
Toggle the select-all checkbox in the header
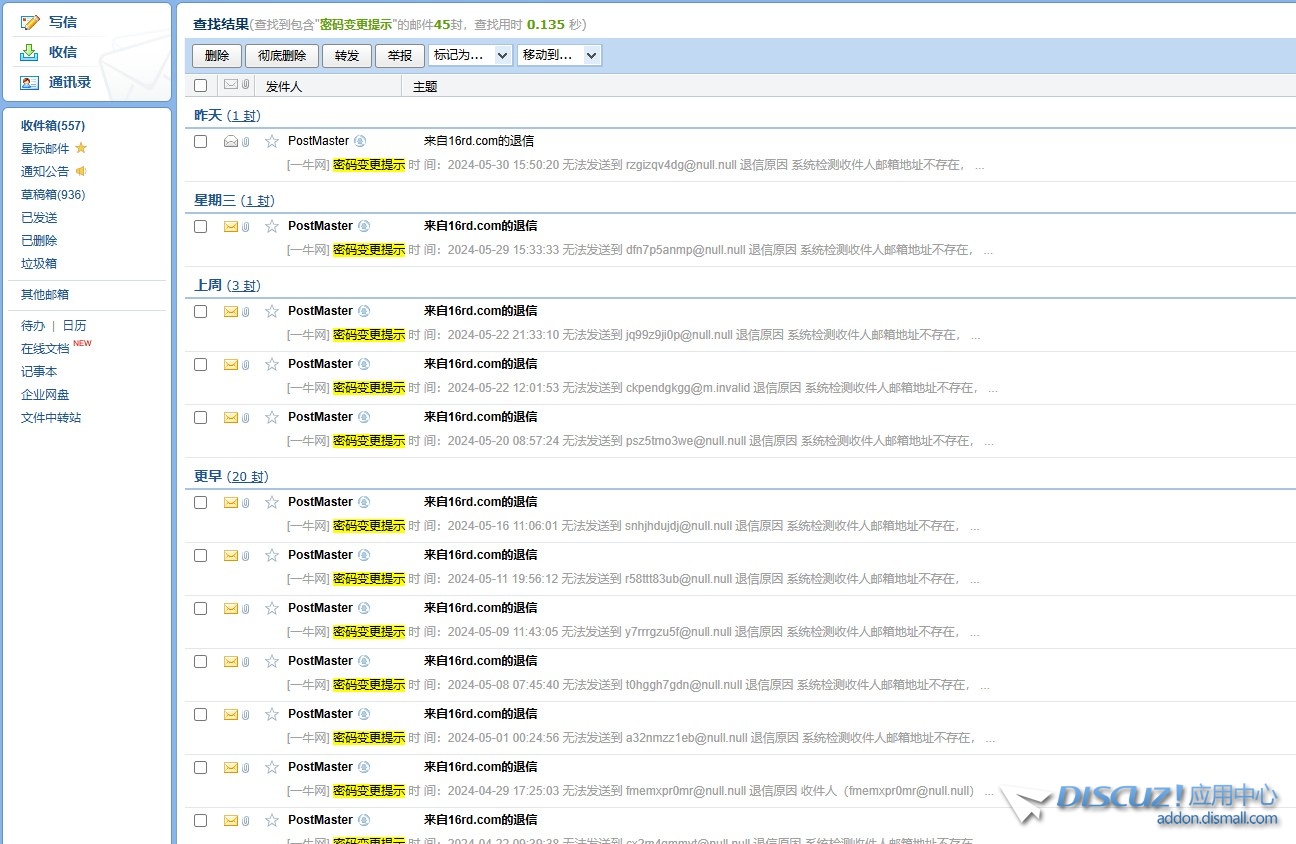(200, 86)
